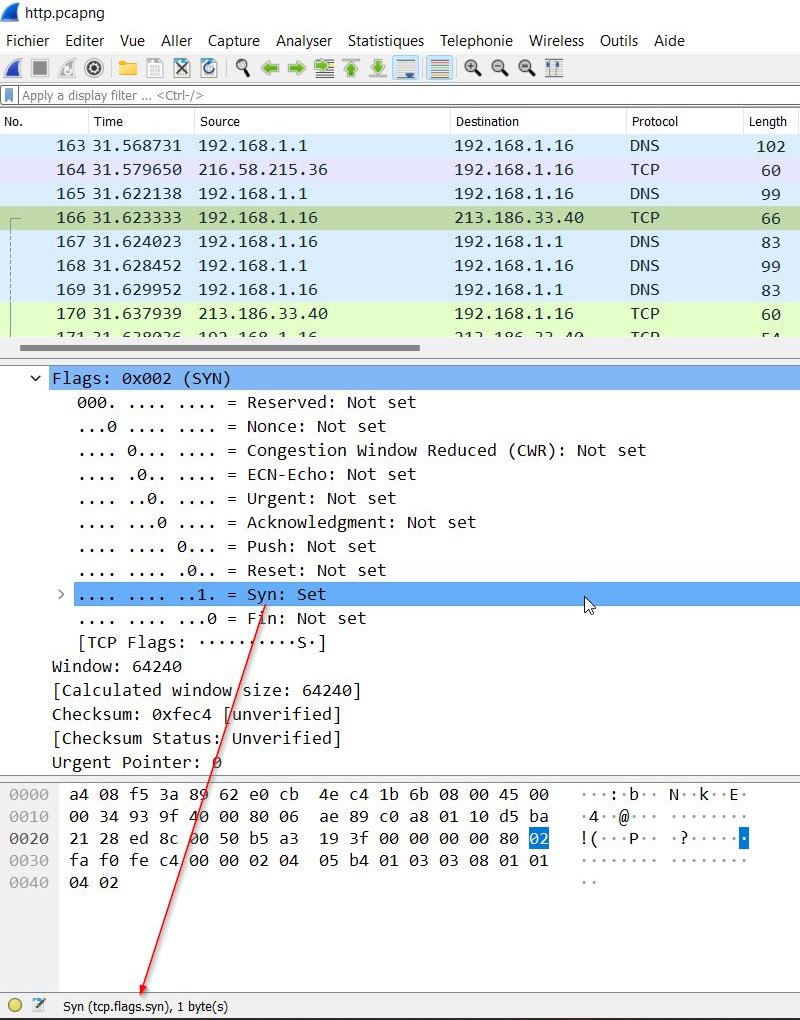Sort packets by the Time column header
800x1020 pixels.
[x=141, y=122]
